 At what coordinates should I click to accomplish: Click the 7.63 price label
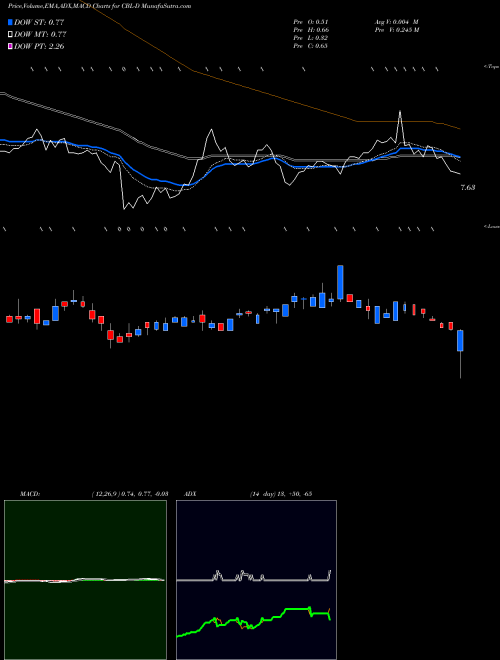click(x=468, y=188)
